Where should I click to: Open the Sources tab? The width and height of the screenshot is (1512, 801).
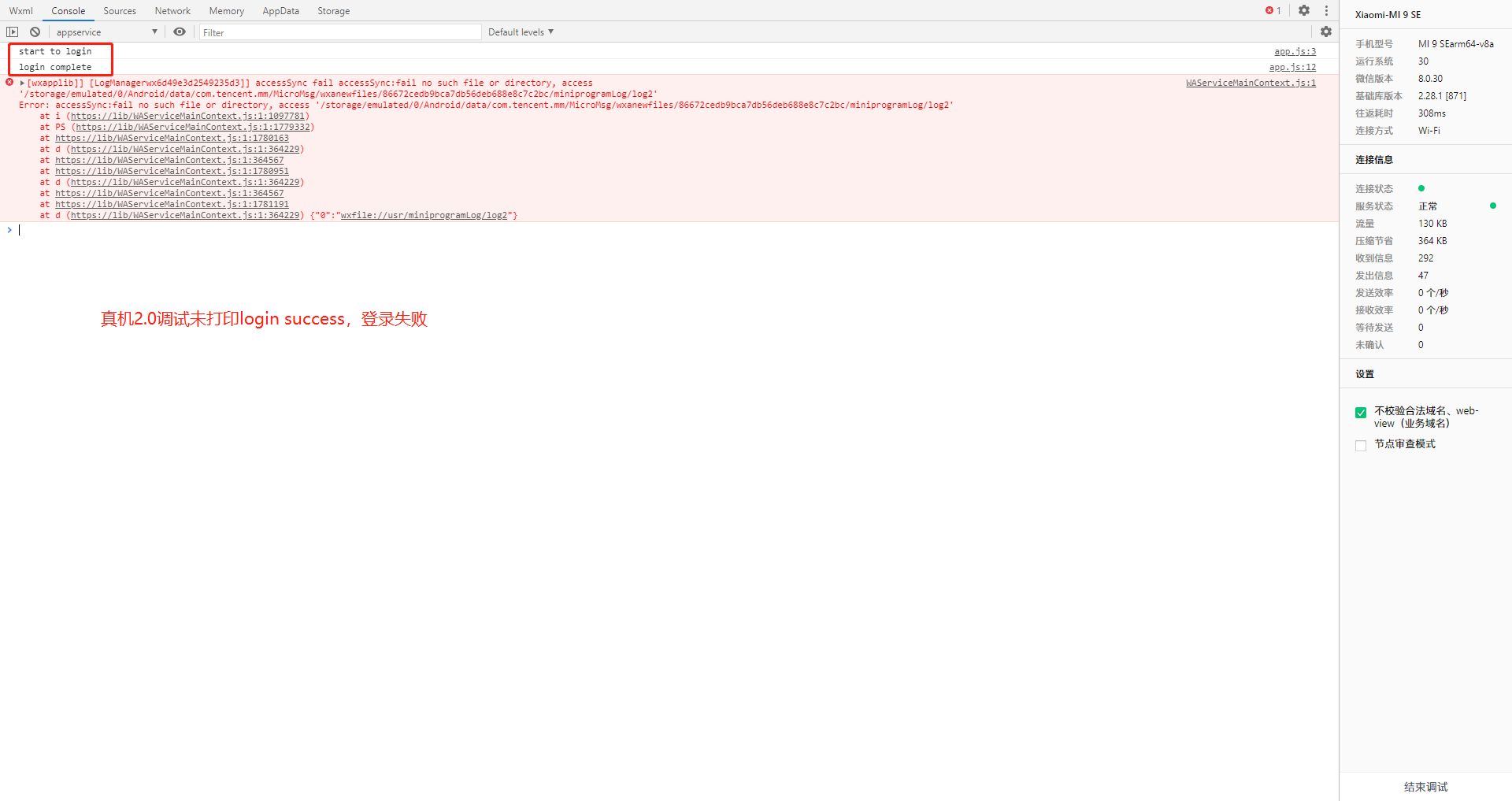[120, 11]
